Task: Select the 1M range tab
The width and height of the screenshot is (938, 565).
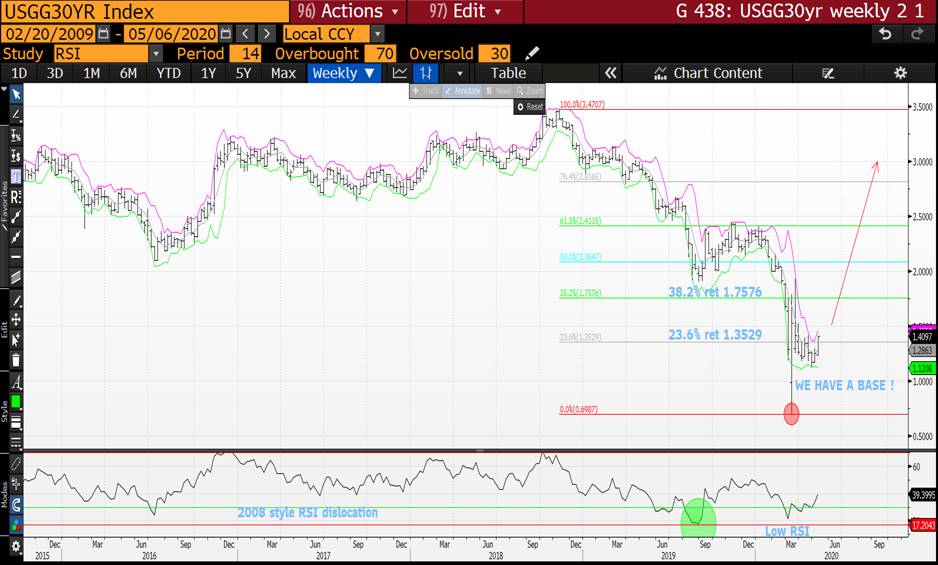Action: coord(91,73)
